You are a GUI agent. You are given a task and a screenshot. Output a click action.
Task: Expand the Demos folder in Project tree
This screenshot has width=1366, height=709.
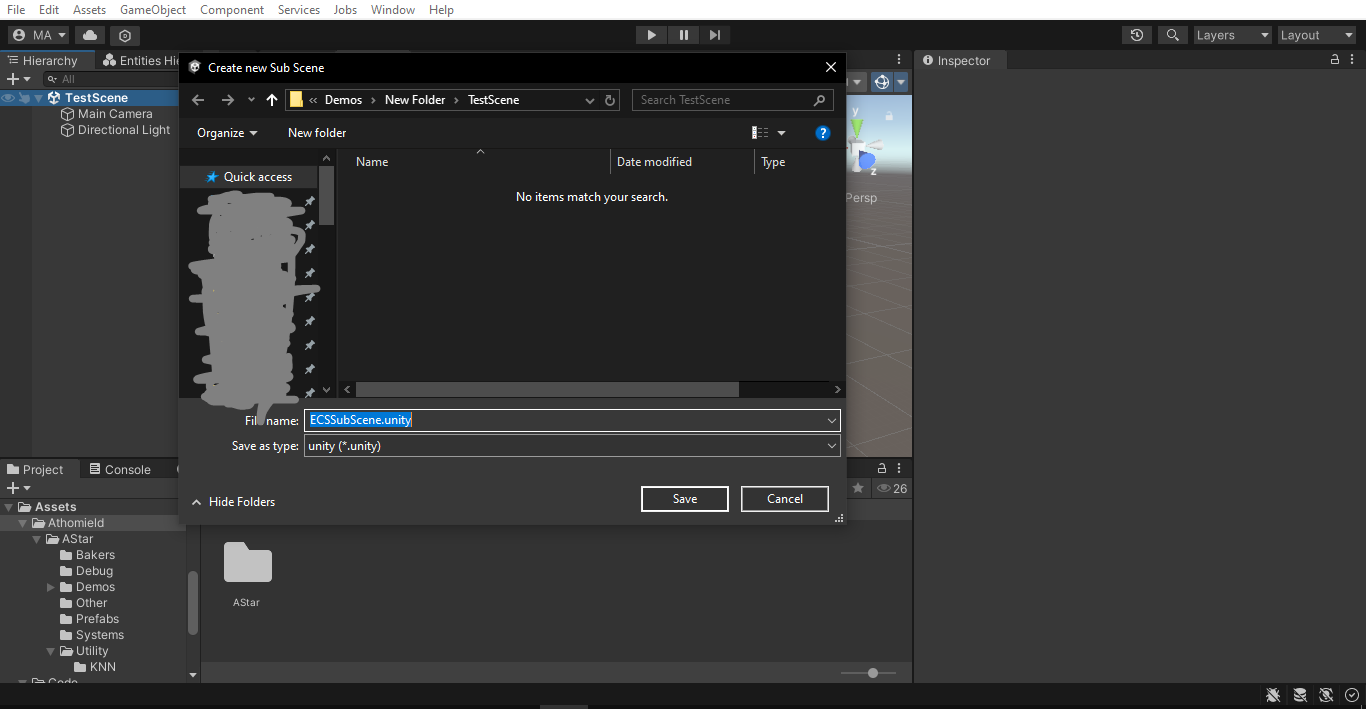coord(51,587)
